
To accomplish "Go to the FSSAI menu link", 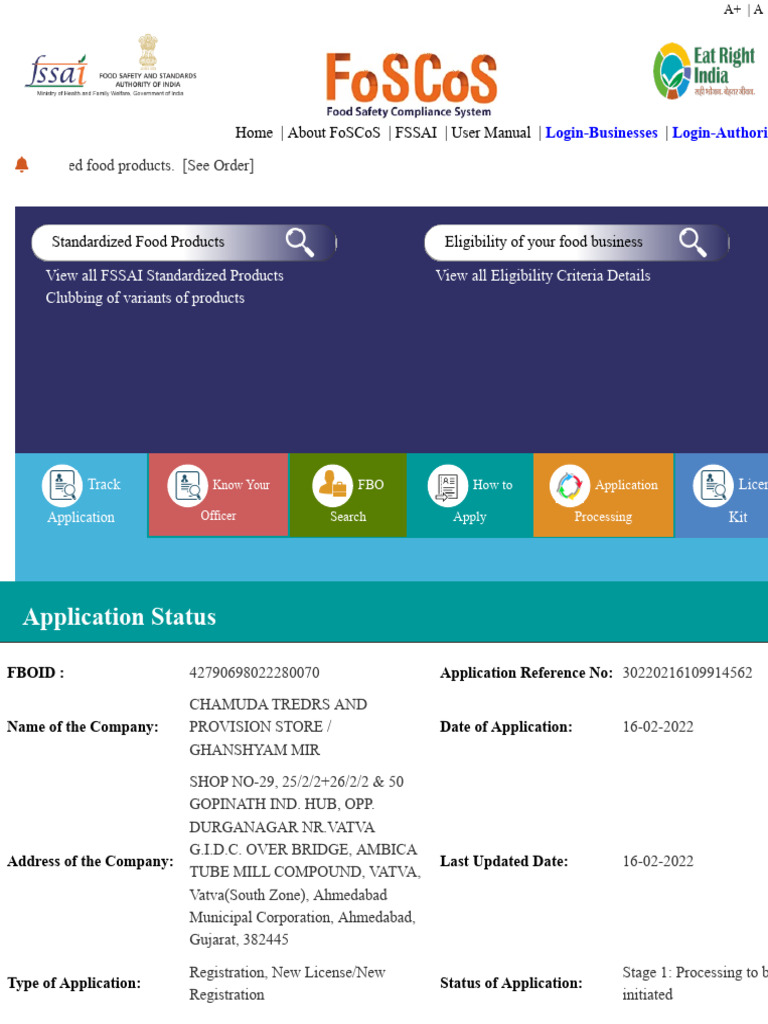I will point(416,133).
